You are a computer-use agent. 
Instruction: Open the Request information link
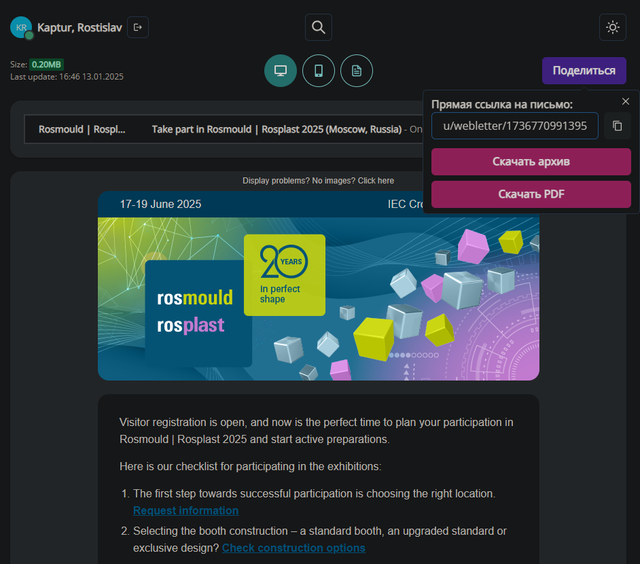click(186, 511)
